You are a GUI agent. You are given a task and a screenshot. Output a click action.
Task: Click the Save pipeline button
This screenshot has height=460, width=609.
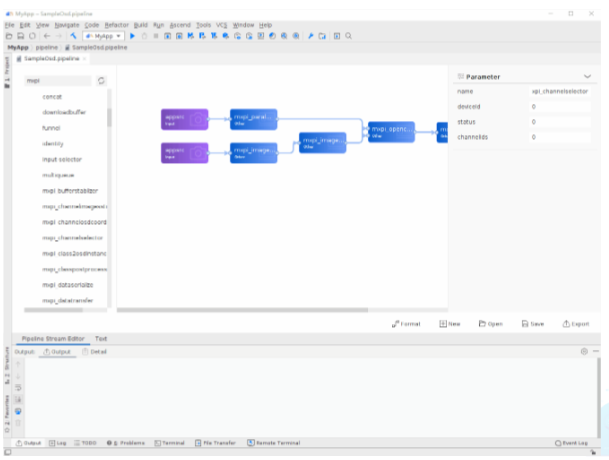pos(533,324)
